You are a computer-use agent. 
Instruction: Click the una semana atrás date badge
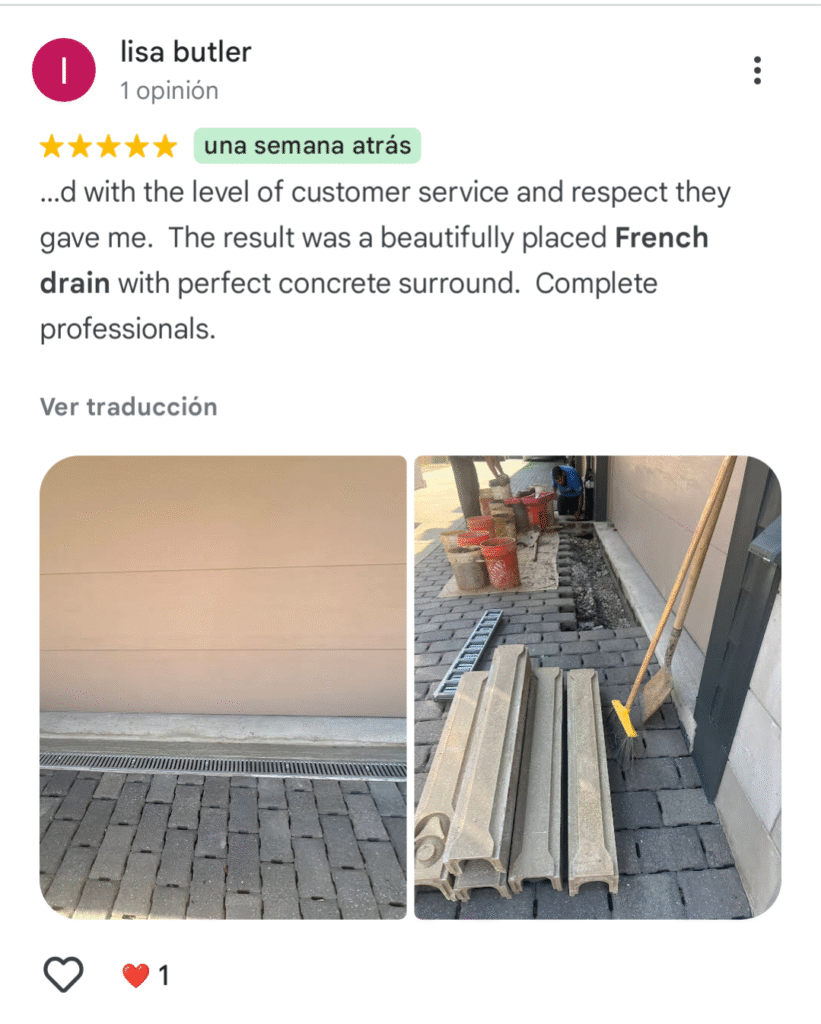[x=307, y=146]
